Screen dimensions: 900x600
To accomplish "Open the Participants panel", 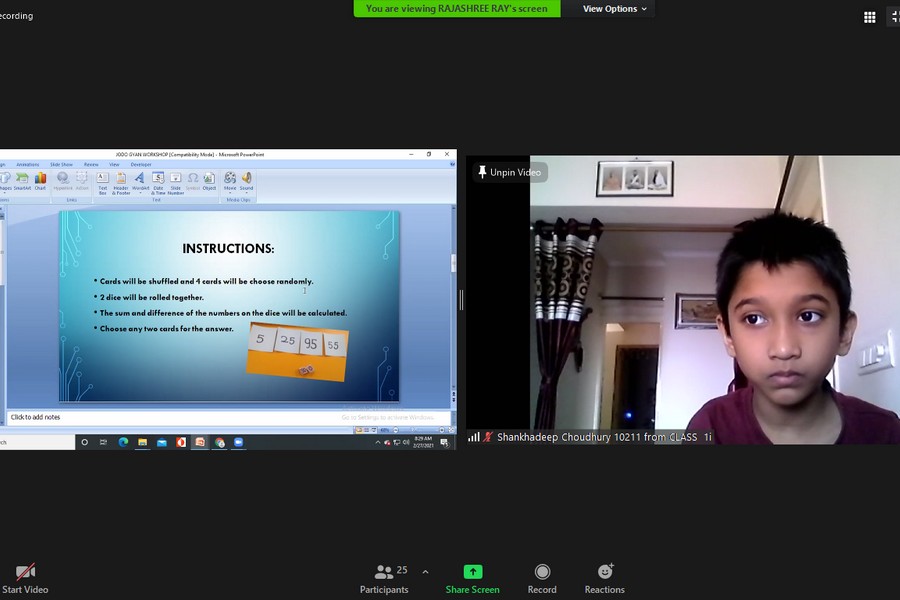I will click(384, 578).
